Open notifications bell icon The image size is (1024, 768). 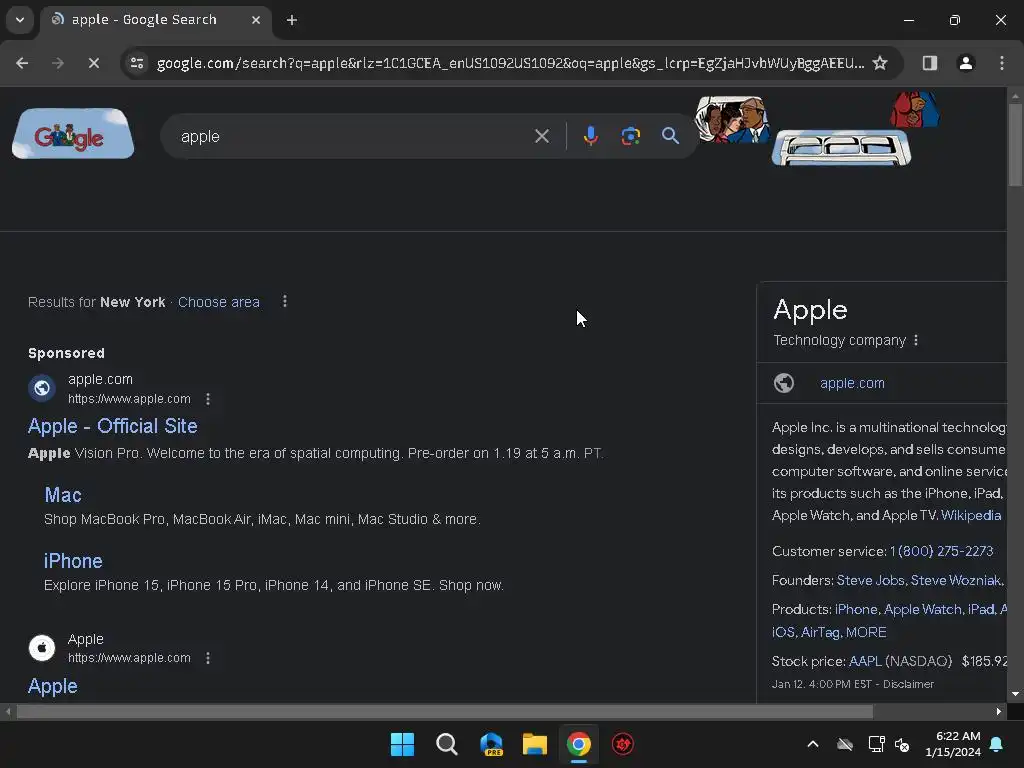click(997, 744)
